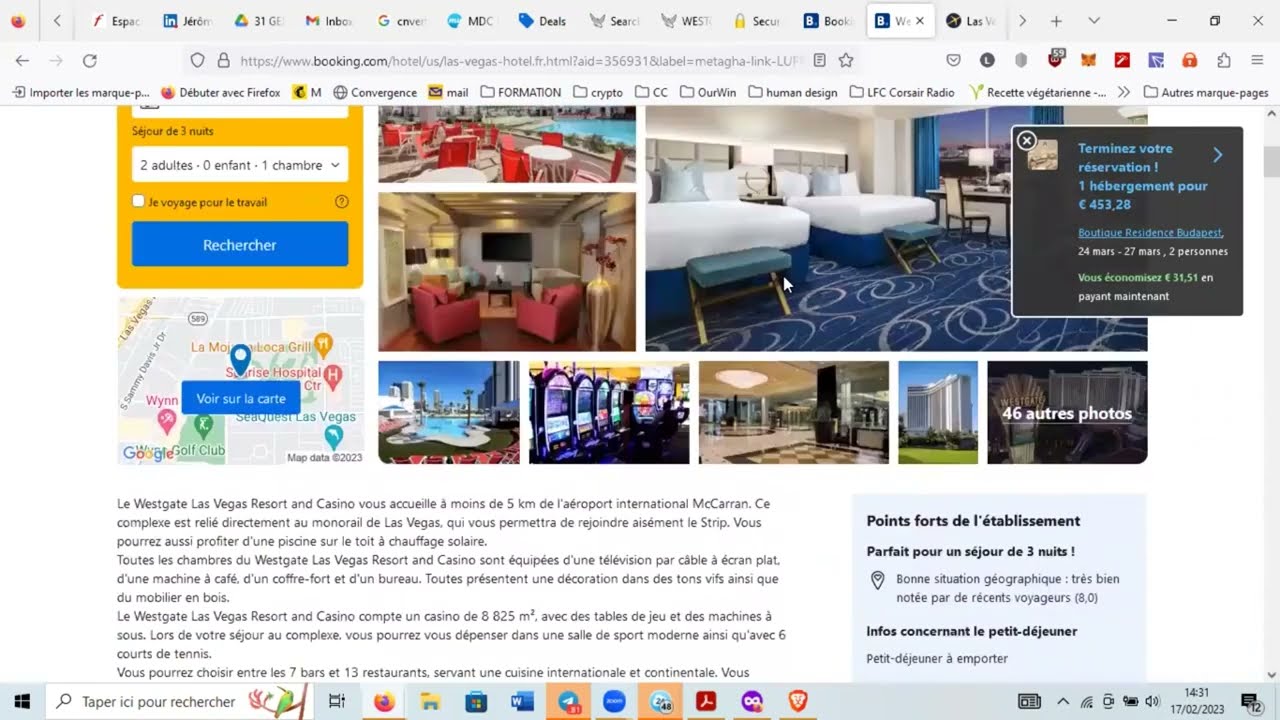This screenshot has width=1280, height=720.
Task: Click '46 autres photos' link
Action: pyautogui.click(x=1067, y=413)
